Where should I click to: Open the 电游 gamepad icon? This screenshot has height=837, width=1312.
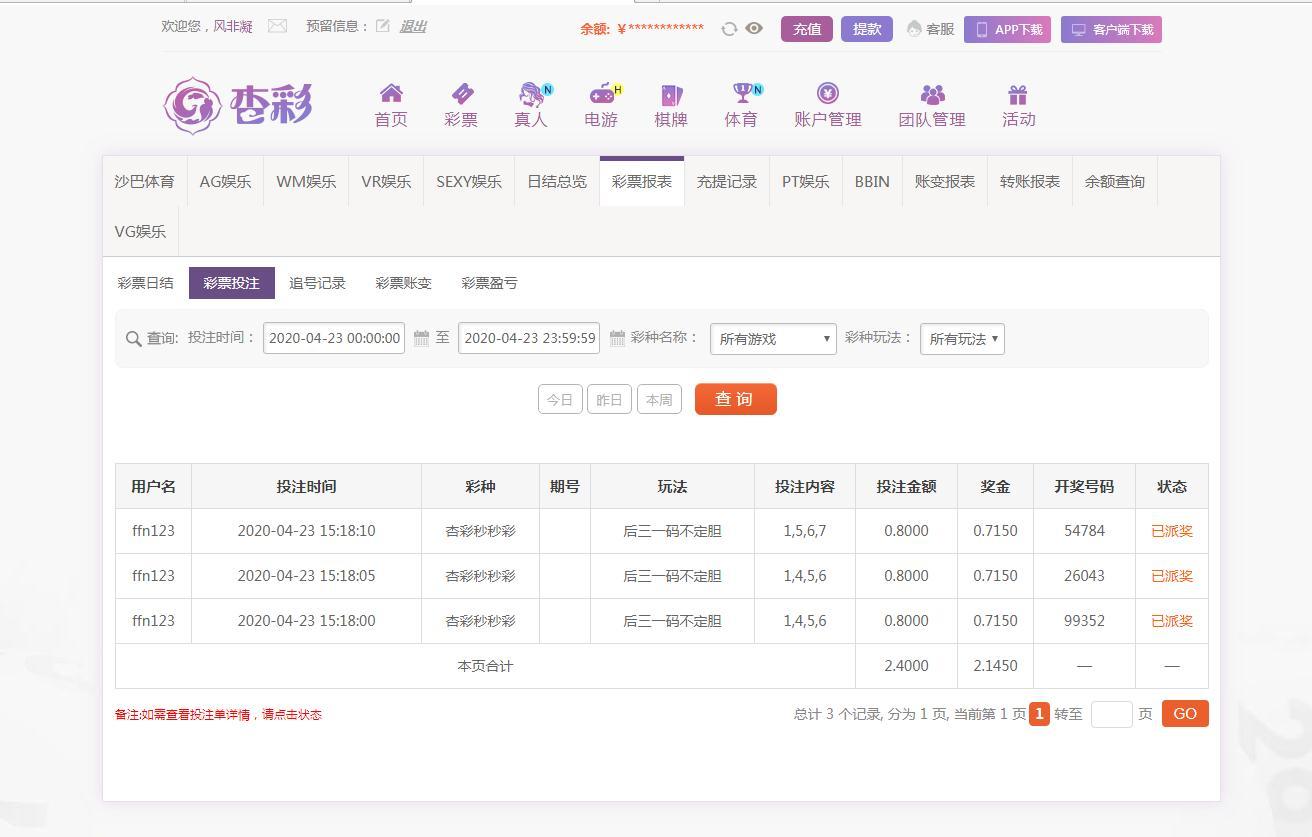point(602,94)
